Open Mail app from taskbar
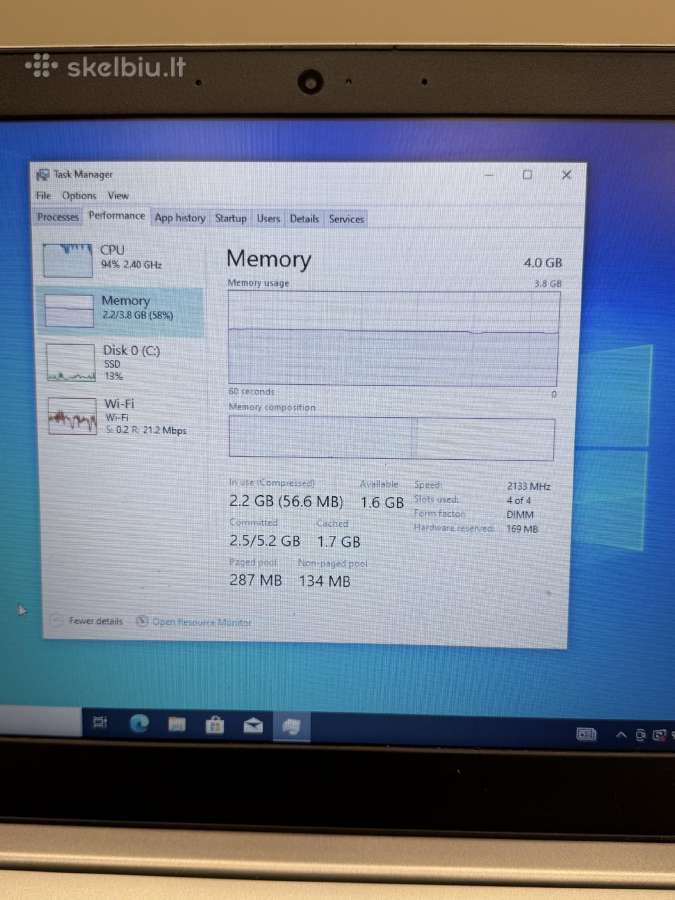Viewport: 675px width, 900px height. tap(253, 727)
